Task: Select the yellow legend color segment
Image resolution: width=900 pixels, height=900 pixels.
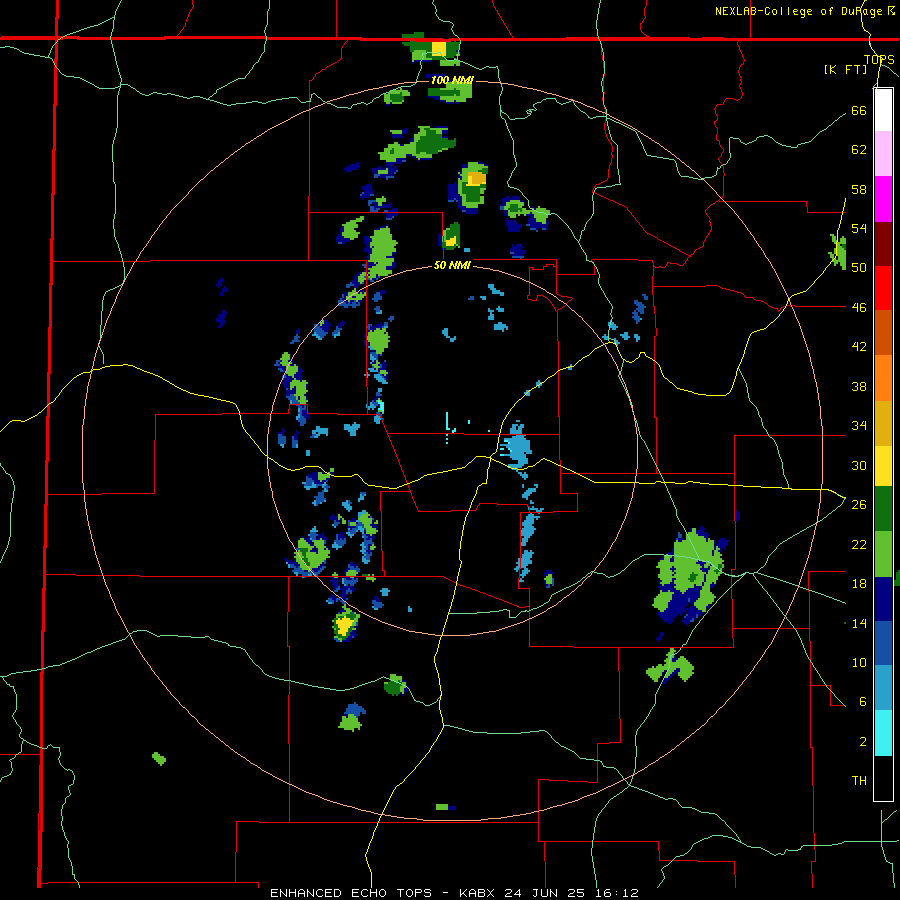Action: (883, 466)
